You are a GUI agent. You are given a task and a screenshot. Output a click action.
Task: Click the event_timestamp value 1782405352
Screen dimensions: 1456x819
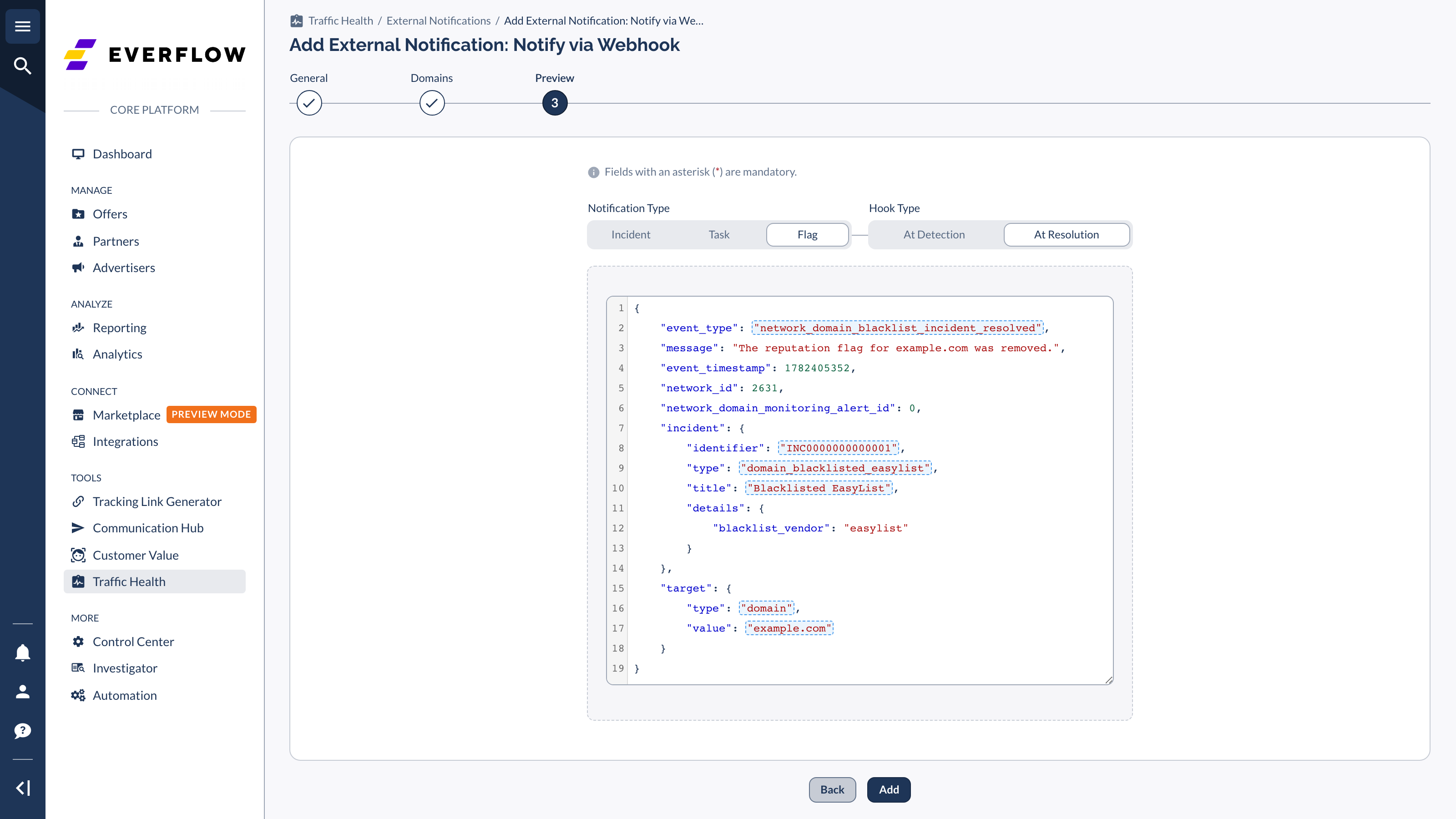(817, 368)
